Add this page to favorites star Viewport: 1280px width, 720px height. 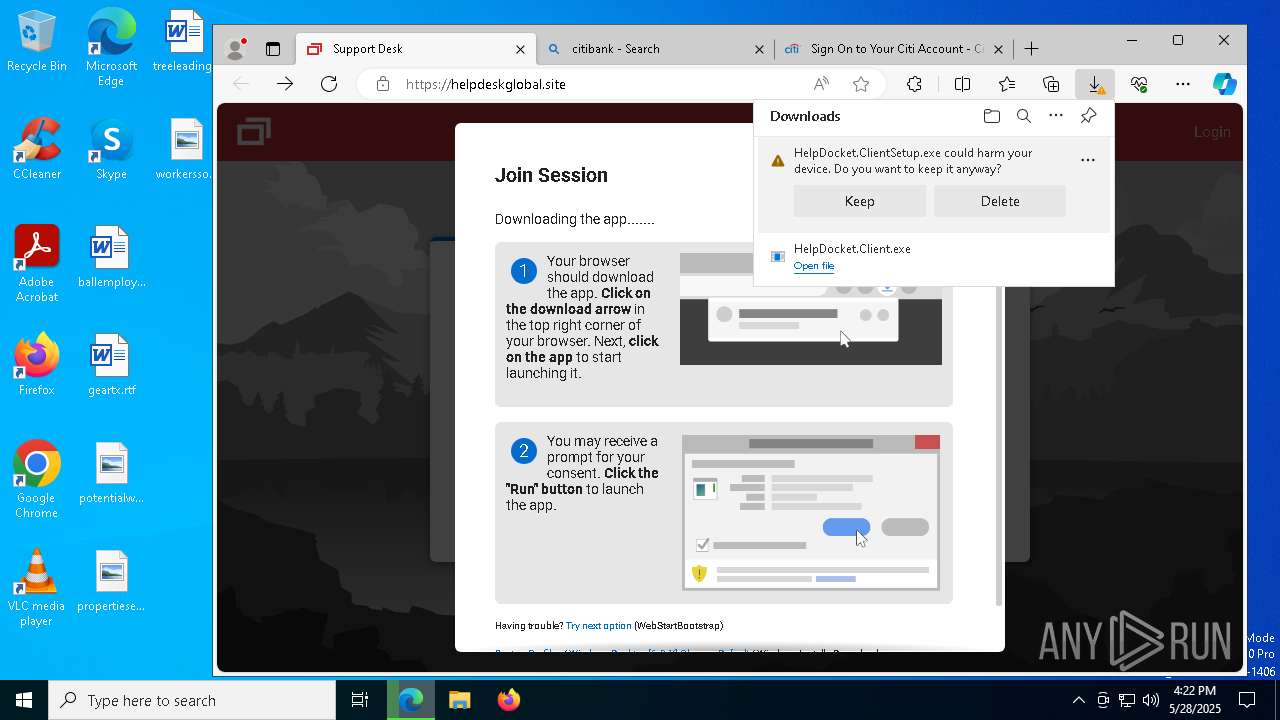[861, 84]
